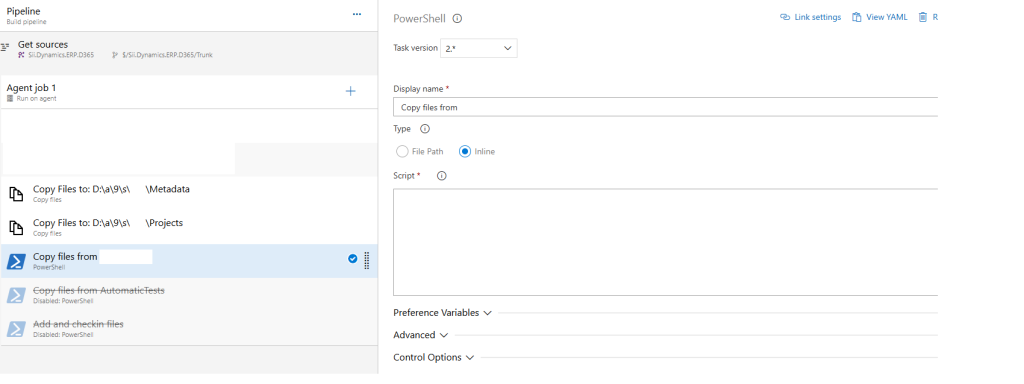
Task: Click the Script info icon
Action: coord(441,176)
